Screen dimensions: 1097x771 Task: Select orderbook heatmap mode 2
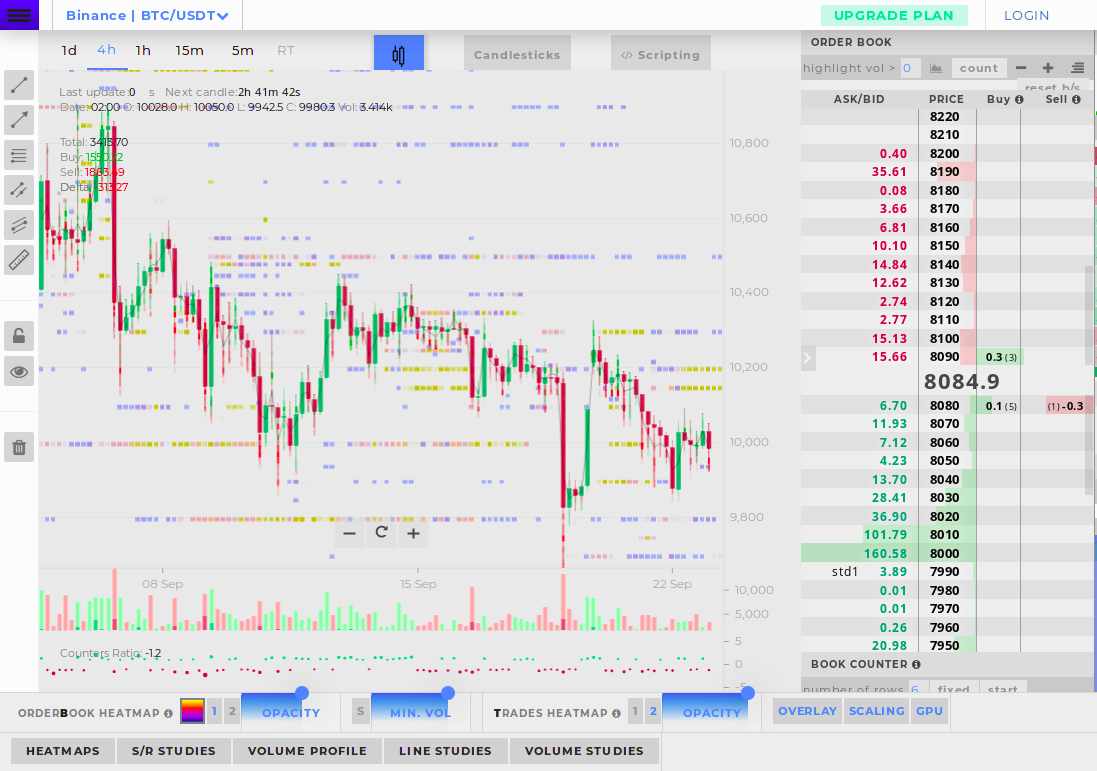(x=232, y=711)
